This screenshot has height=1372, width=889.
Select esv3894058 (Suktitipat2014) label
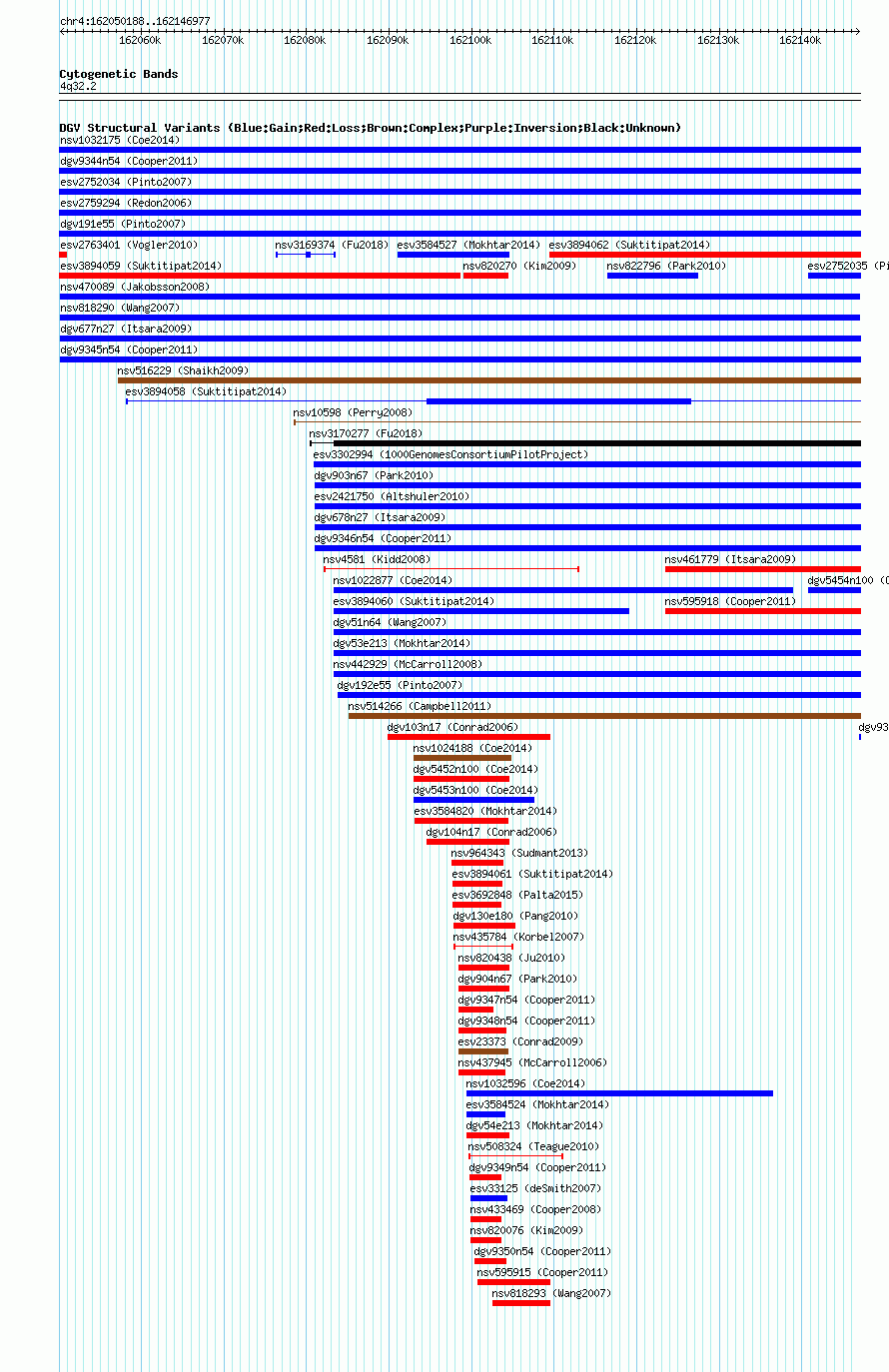206,391
